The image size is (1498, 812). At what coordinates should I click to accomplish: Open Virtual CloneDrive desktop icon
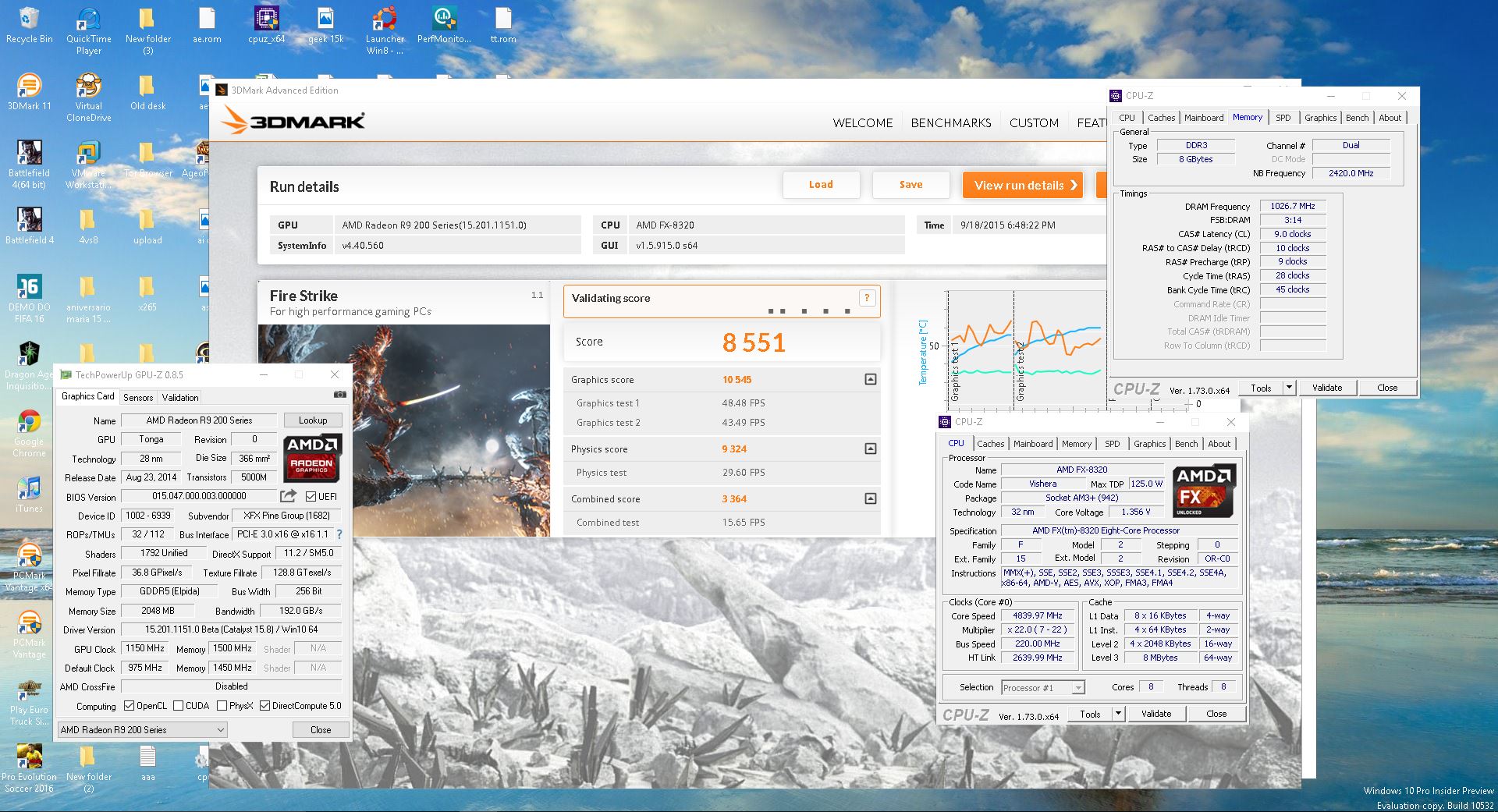tap(89, 98)
